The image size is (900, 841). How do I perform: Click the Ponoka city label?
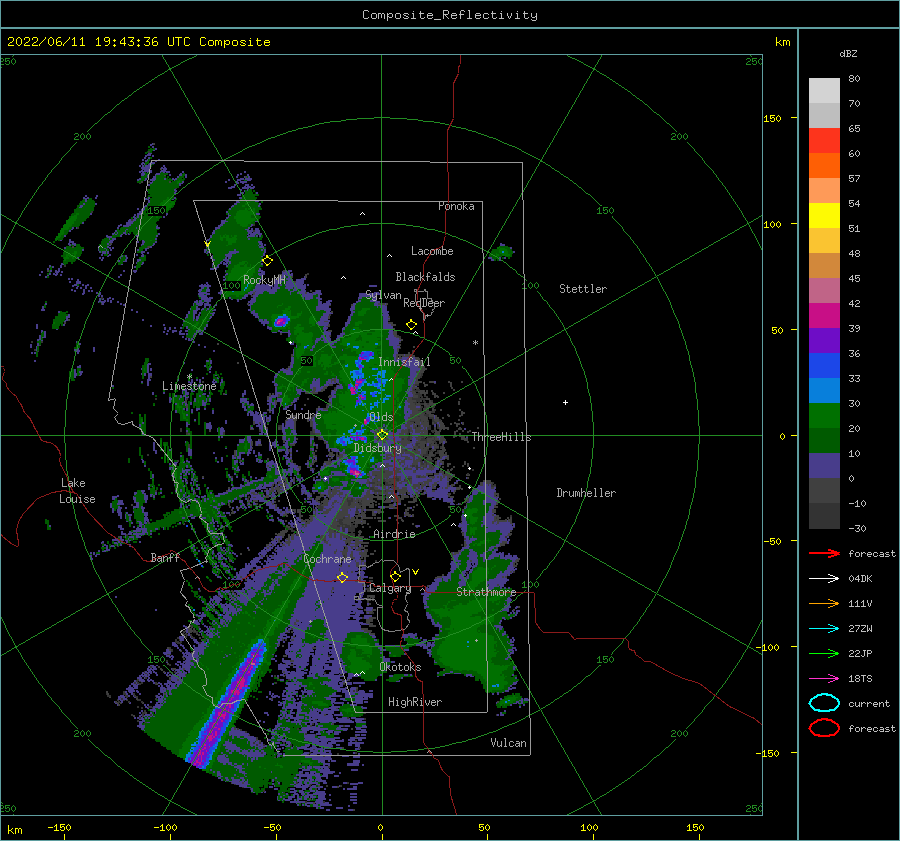click(456, 206)
